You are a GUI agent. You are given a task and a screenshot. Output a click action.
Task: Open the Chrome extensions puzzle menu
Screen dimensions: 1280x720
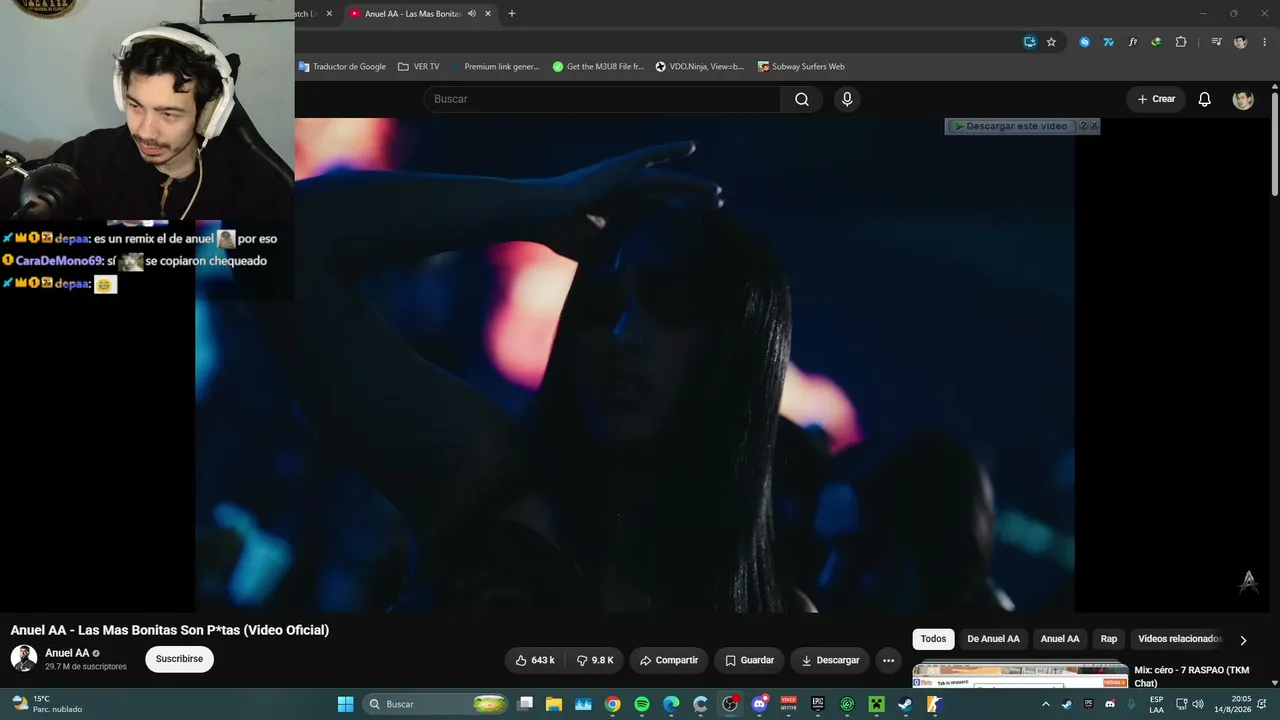tap(1181, 42)
